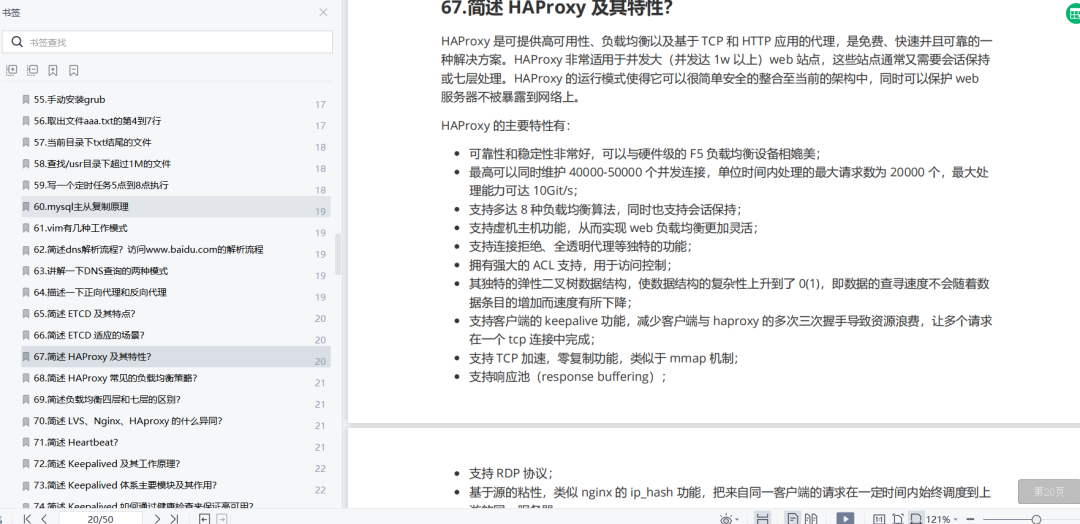Viewport: 1080px width, 524px height.
Task: Switch to two-page layout
Action: [811, 518]
